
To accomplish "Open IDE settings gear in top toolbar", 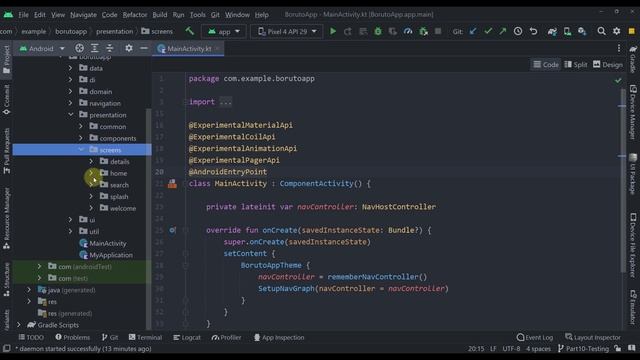I will 616,31.
